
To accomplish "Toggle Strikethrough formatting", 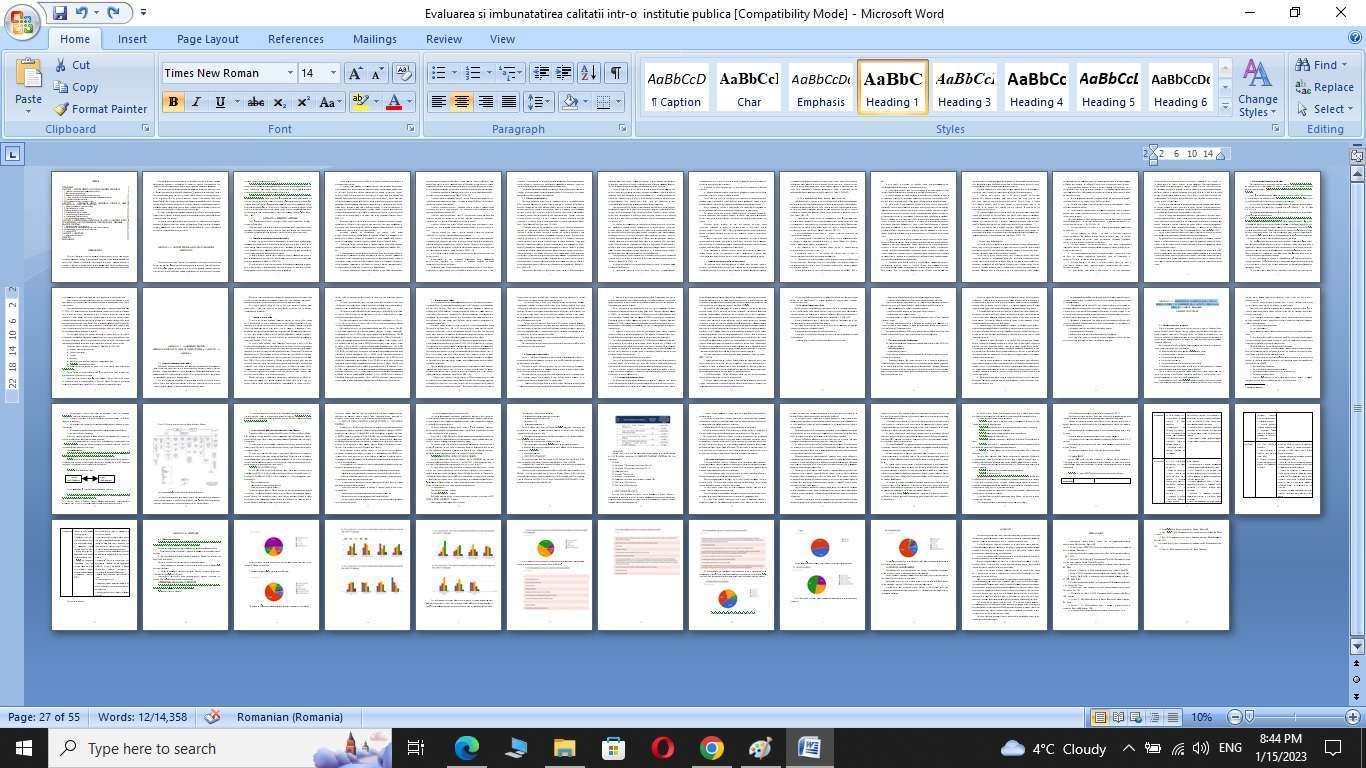I will (256, 102).
